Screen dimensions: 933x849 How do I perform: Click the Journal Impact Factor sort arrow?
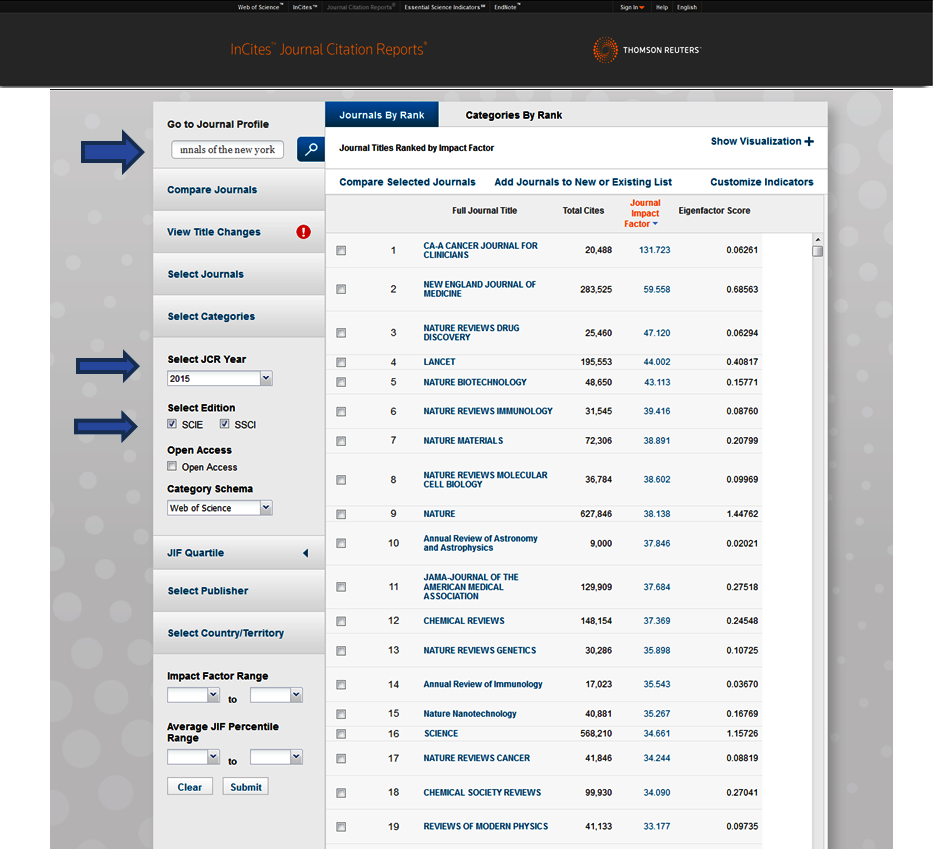pos(655,224)
